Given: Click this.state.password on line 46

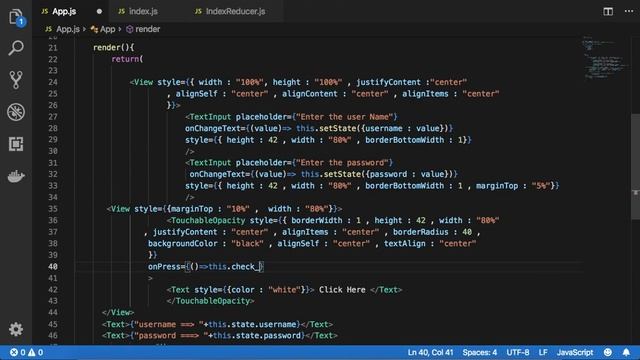Looking at the screenshot, I should (257, 336).
